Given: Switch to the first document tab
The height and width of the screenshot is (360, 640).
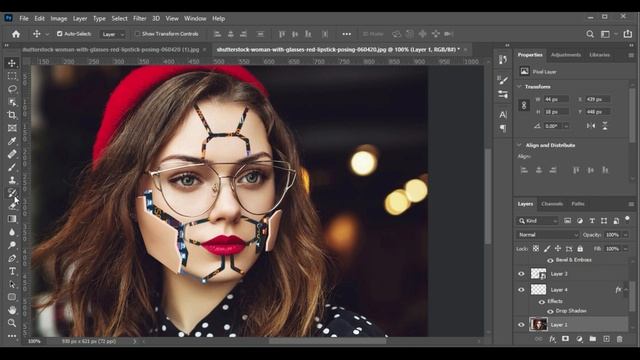Looking at the screenshot, I should (111, 49).
